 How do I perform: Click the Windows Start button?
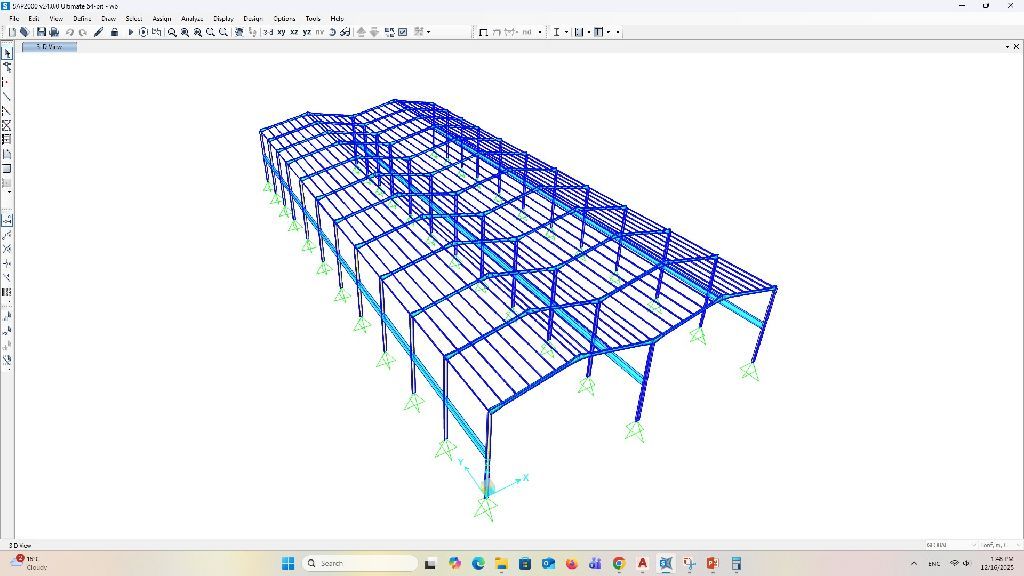click(x=288, y=564)
